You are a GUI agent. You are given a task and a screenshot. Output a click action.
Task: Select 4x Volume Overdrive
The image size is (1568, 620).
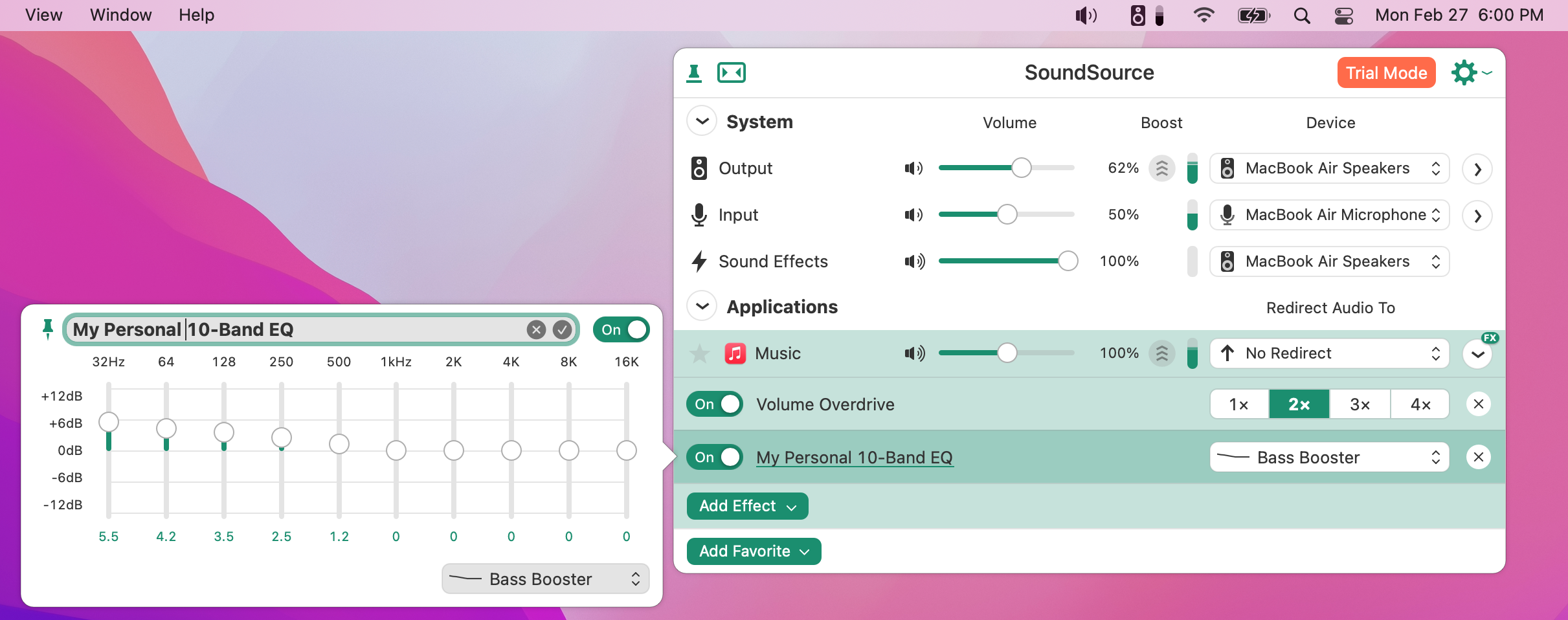[1420, 404]
